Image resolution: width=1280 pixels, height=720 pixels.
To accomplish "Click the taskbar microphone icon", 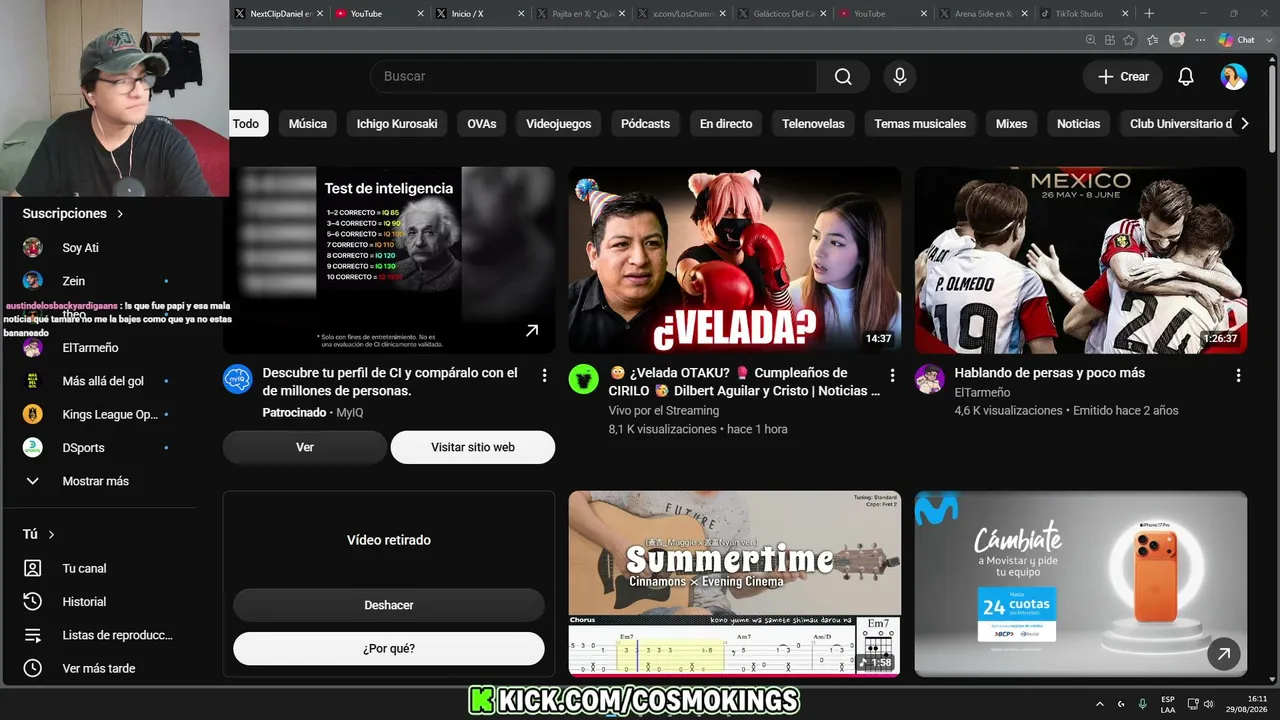I will coord(1143,703).
